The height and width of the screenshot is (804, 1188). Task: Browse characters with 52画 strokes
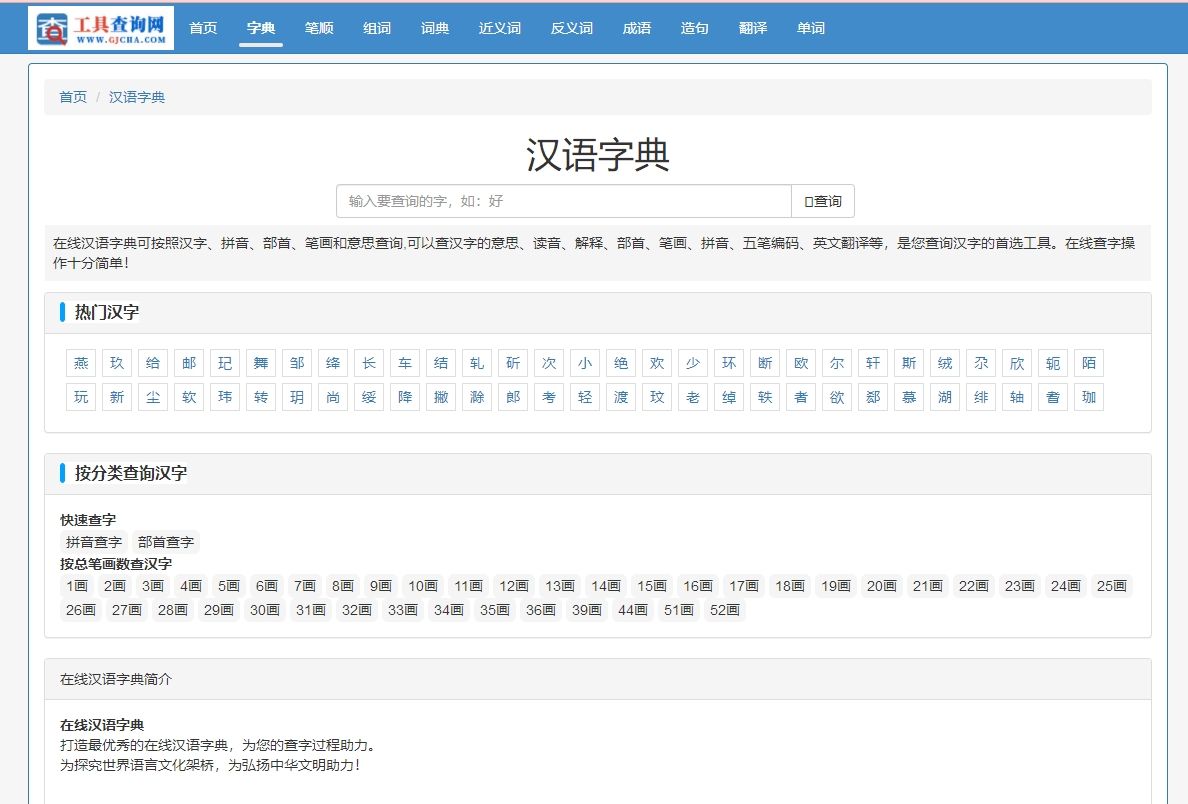724,610
